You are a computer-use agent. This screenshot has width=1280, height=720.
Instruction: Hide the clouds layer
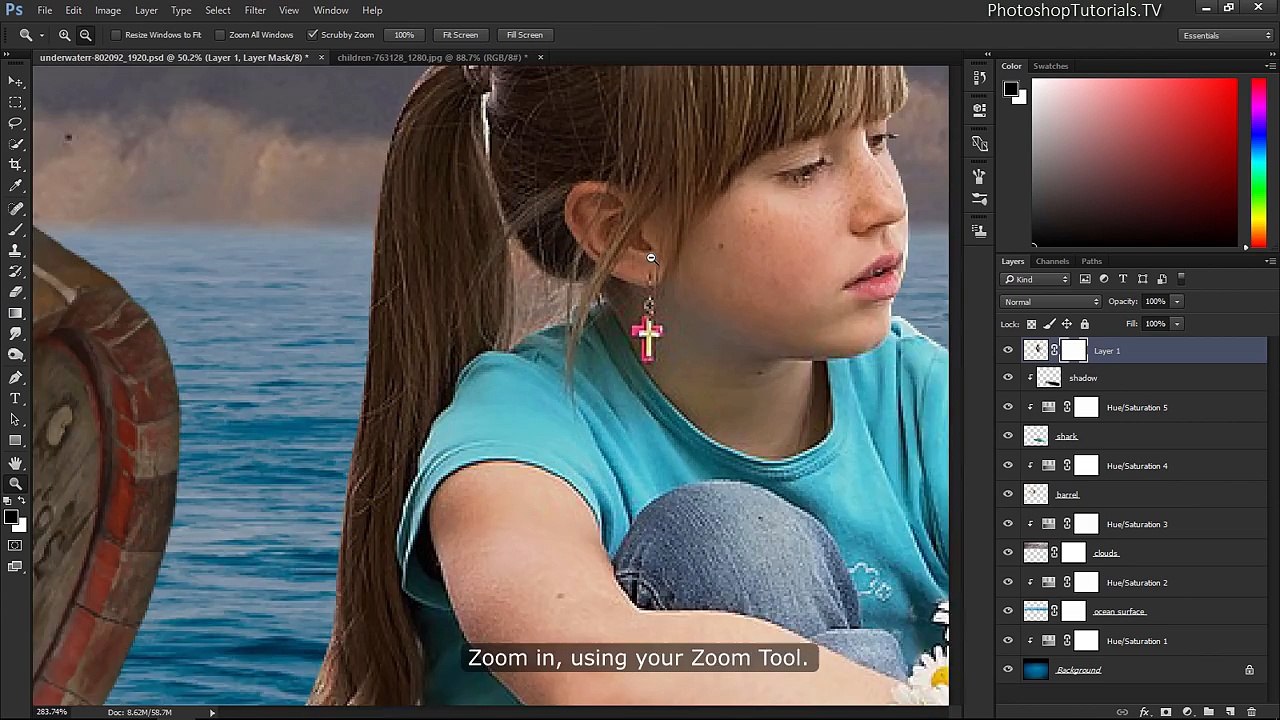tap(1008, 553)
